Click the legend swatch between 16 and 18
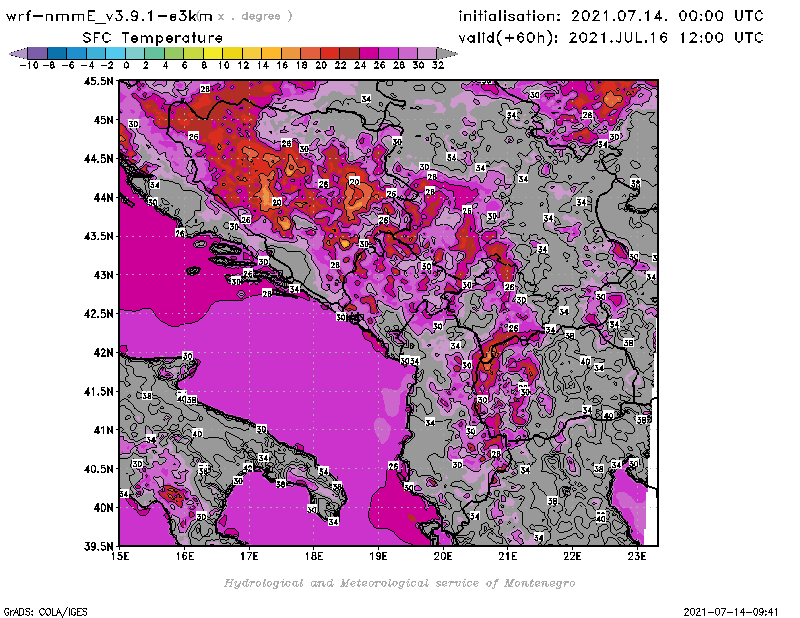This screenshot has height=618, width=800. [291, 53]
